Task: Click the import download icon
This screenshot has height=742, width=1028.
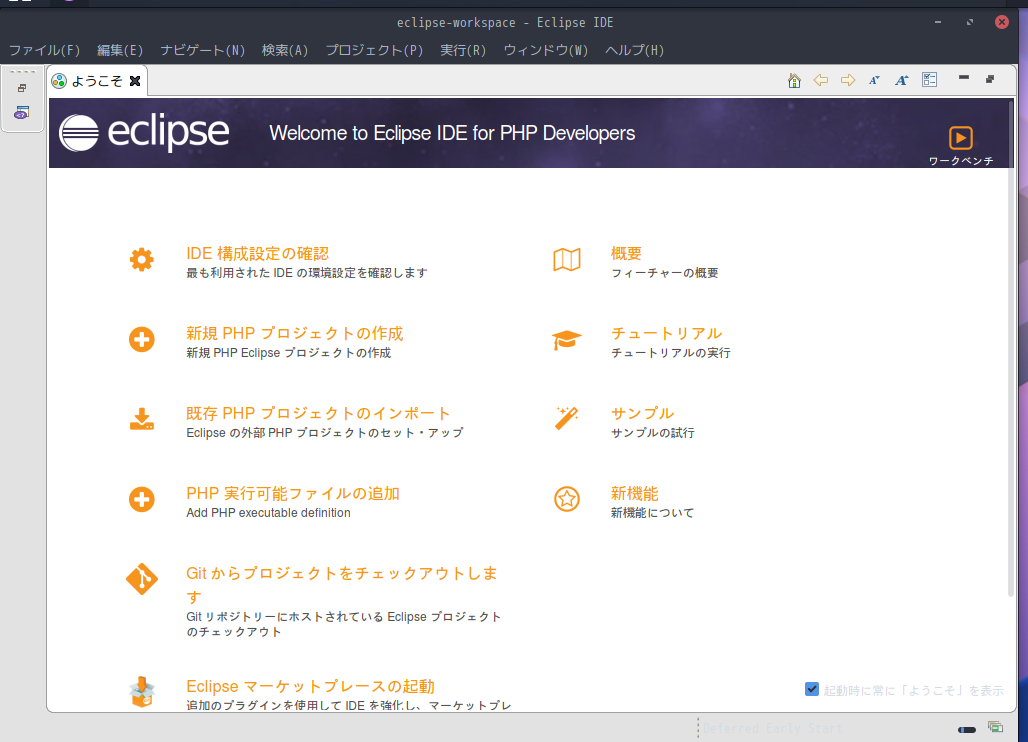Action: (142, 420)
